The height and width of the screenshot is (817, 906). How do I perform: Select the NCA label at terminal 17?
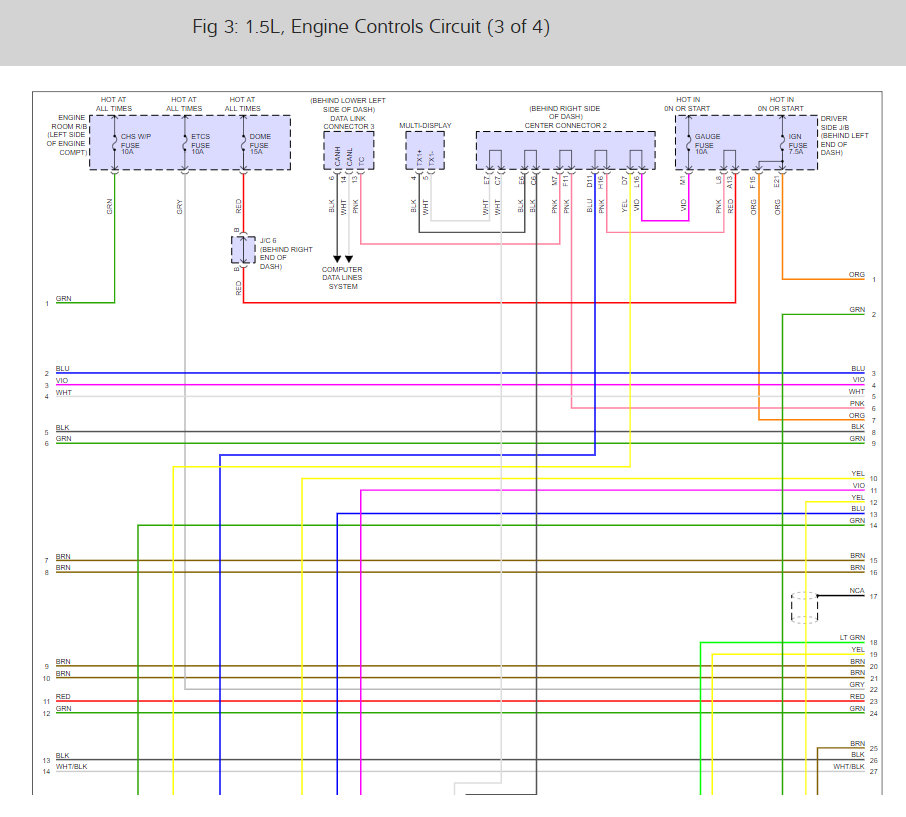point(857,591)
